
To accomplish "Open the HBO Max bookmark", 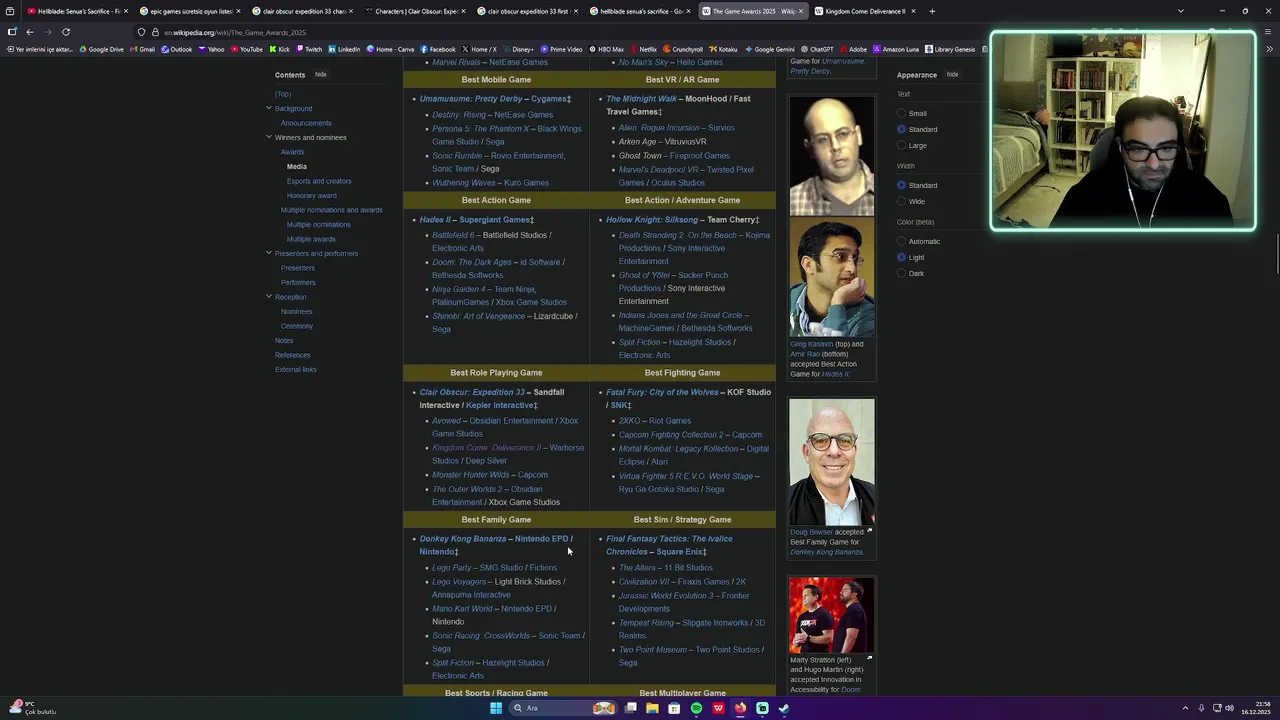I will click(x=606, y=49).
